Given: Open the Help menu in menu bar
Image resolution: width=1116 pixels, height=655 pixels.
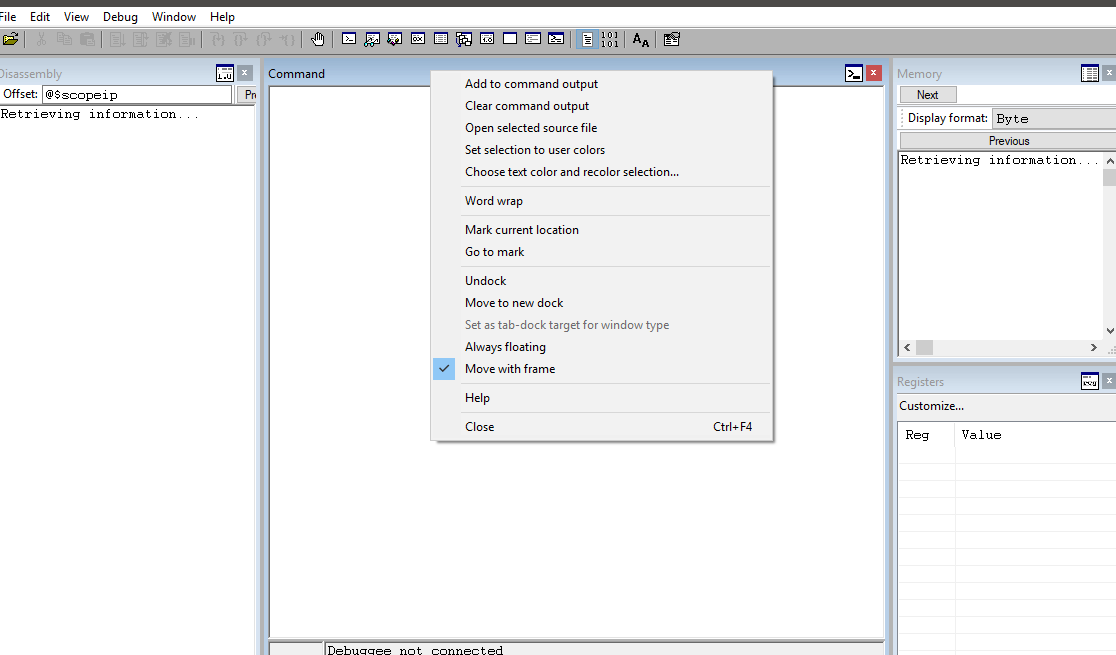Looking at the screenshot, I should pyautogui.click(x=222, y=16).
